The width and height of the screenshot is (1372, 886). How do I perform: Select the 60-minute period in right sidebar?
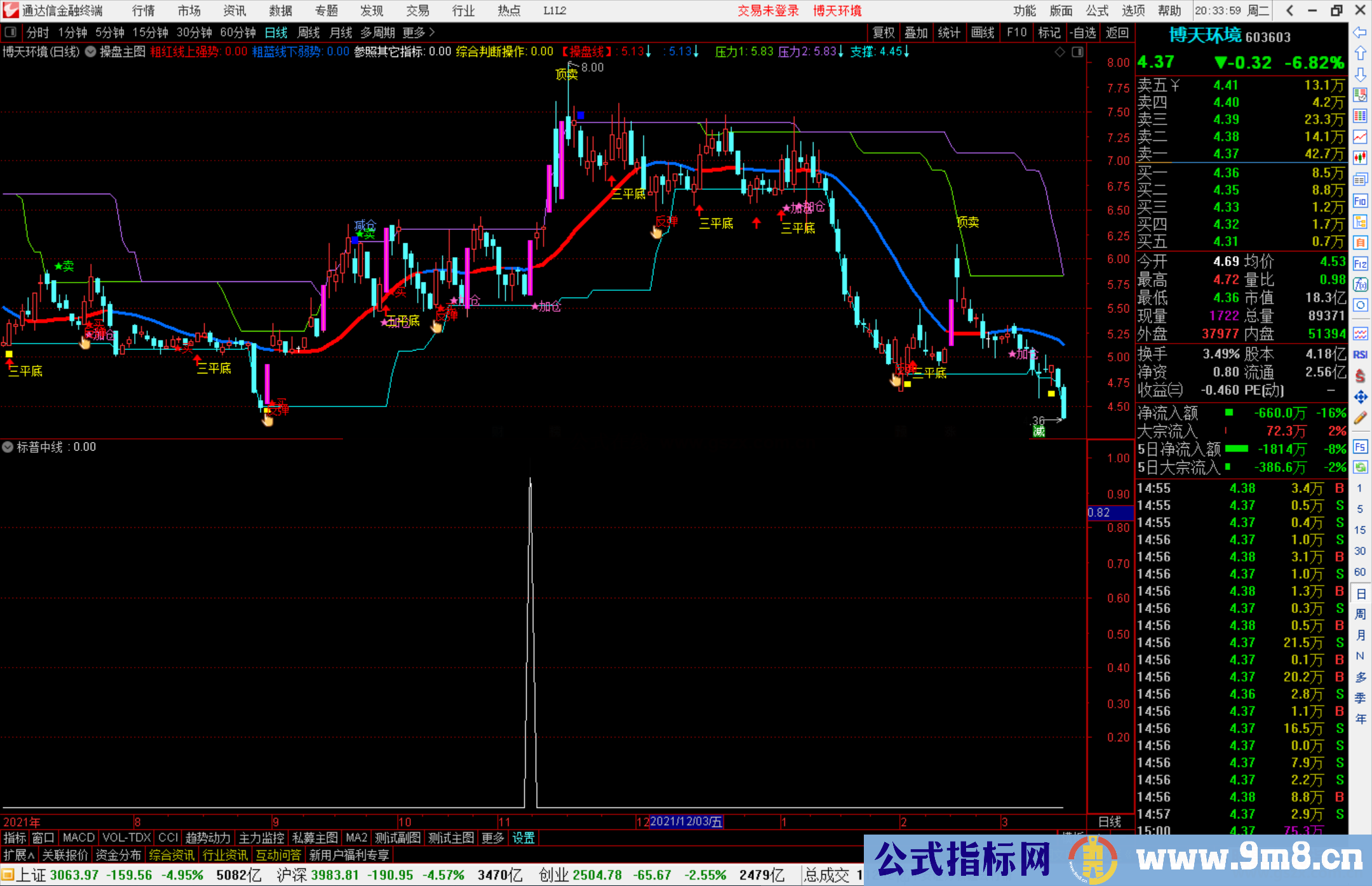click(x=1360, y=572)
